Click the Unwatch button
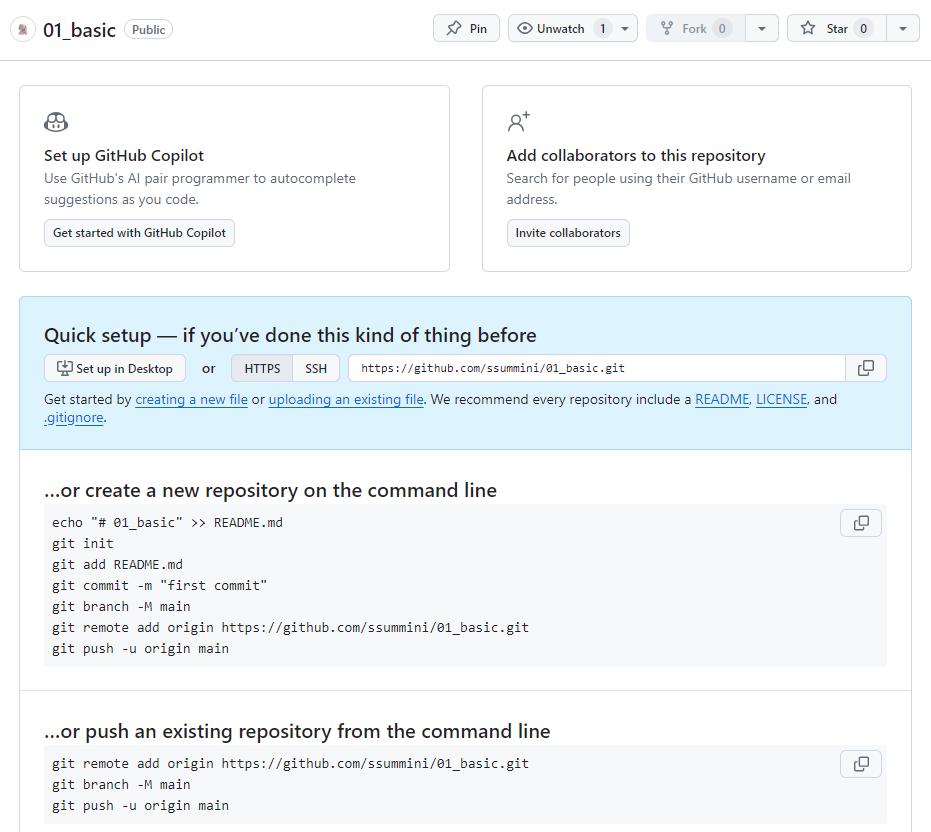The height and width of the screenshot is (832, 931). tap(572, 29)
